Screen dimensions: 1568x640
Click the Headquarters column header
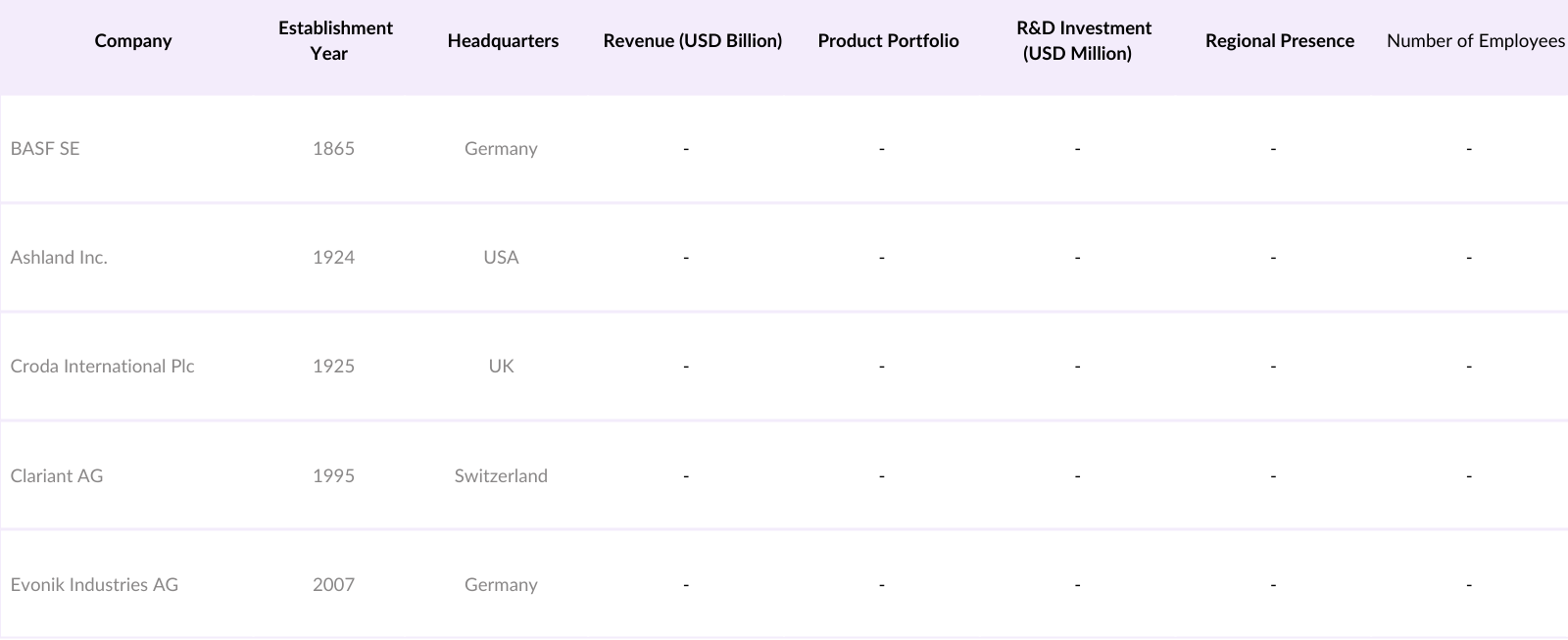pyautogui.click(x=503, y=41)
